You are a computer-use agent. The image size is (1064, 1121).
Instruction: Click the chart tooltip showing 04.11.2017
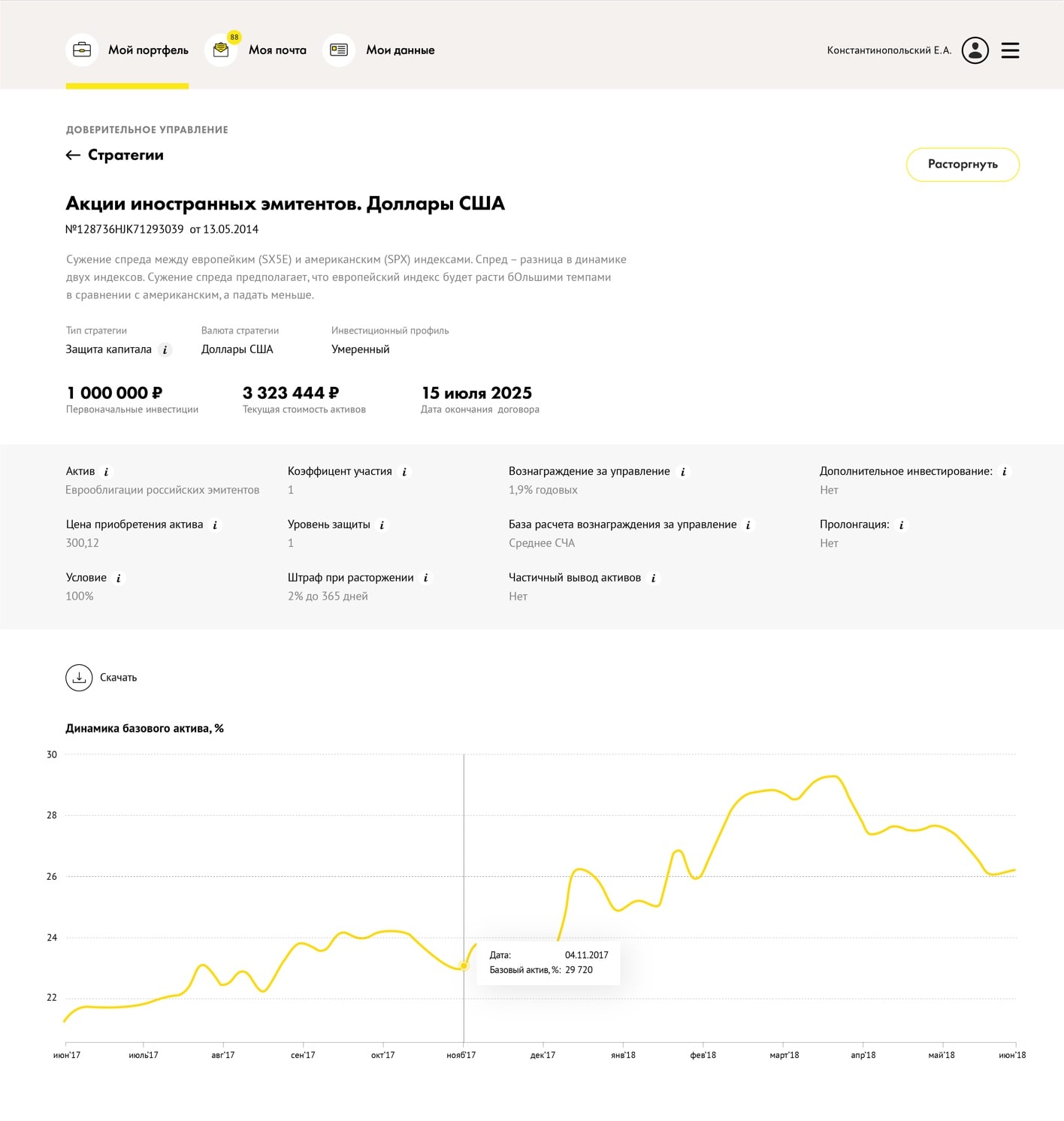(x=549, y=962)
